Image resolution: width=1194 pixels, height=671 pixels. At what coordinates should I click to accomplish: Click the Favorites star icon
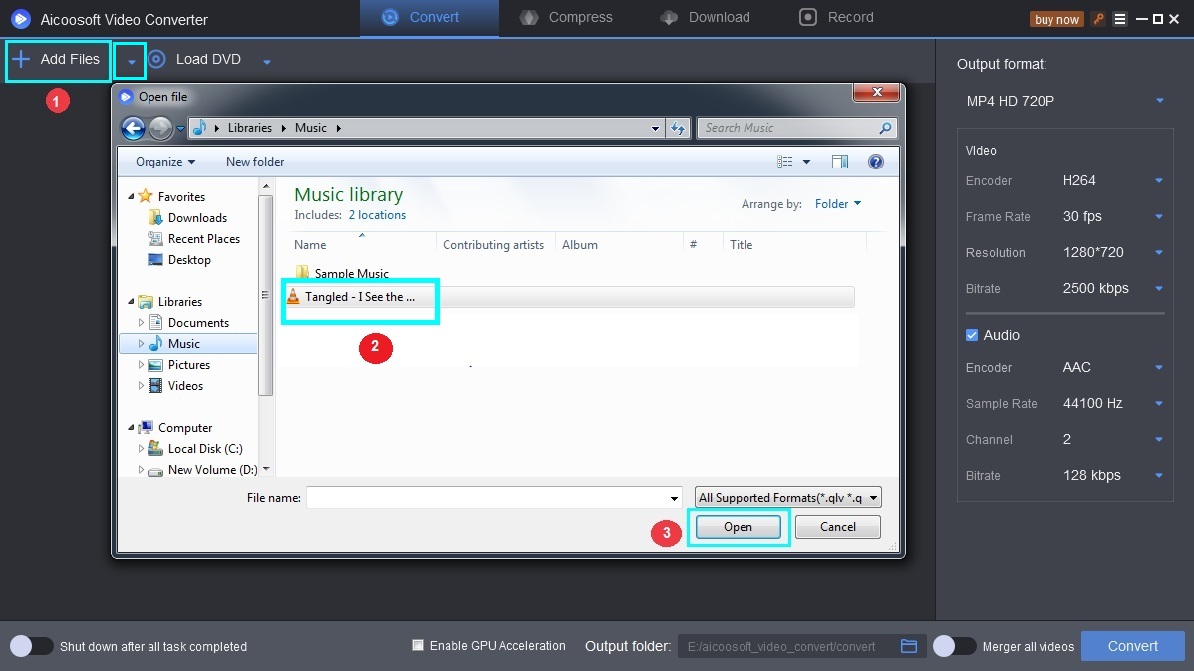point(145,196)
